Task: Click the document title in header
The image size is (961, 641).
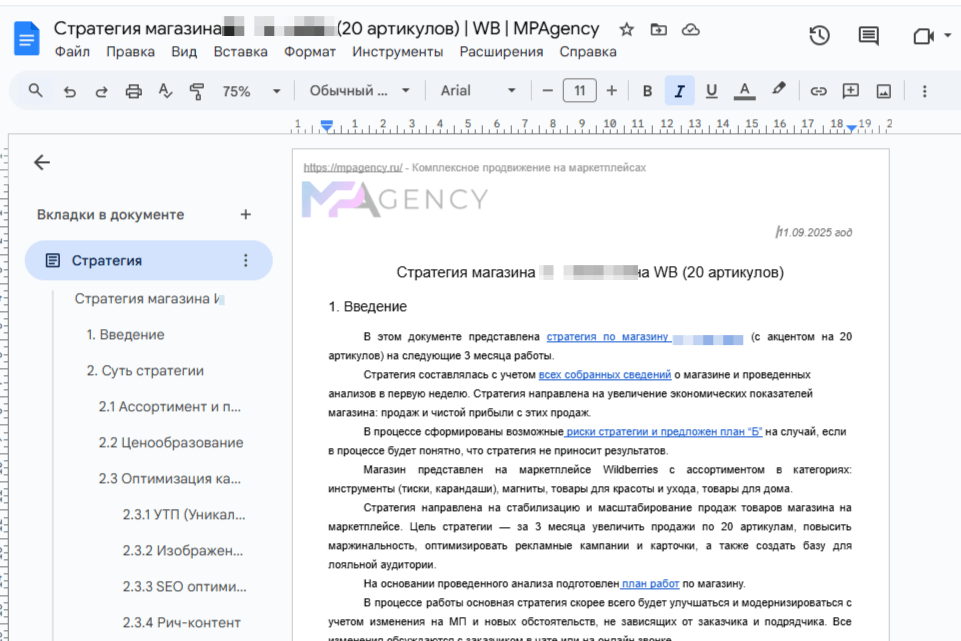Action: pyautogui.click(x=326, y=28)
